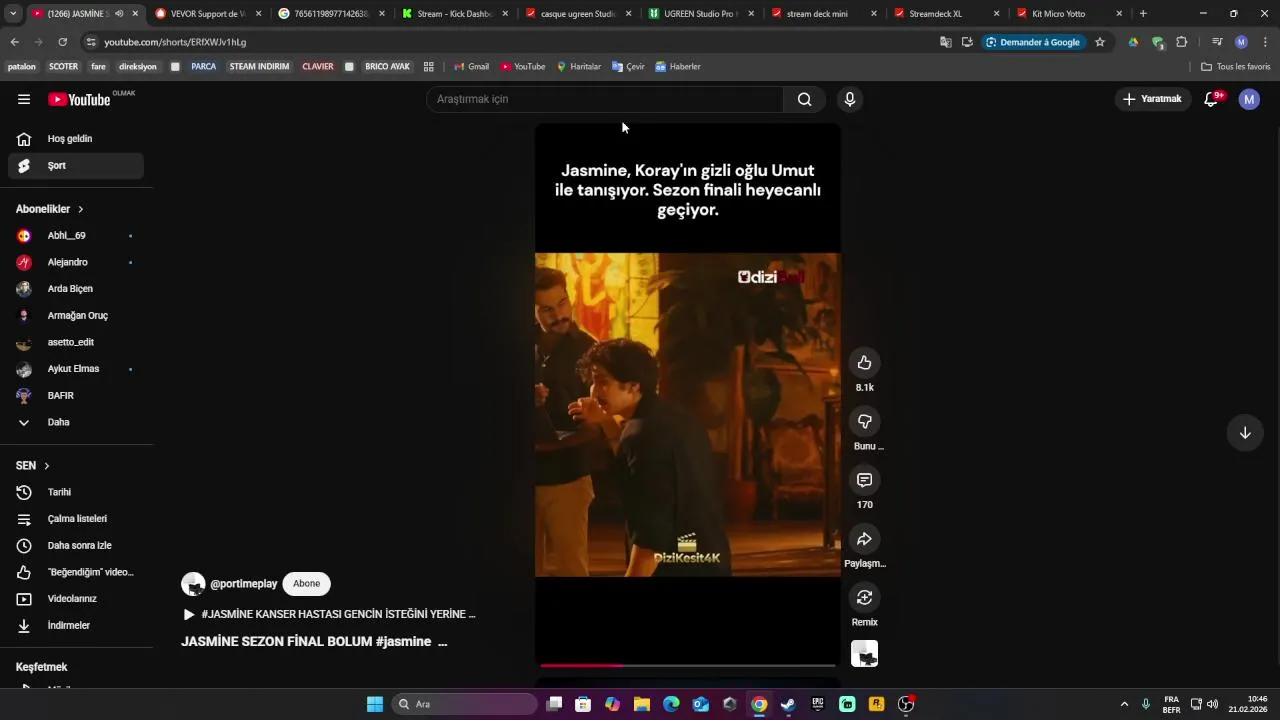1280x720 pixels.
Task: Dislike the short with thumbs down
Action: (864, 422)
